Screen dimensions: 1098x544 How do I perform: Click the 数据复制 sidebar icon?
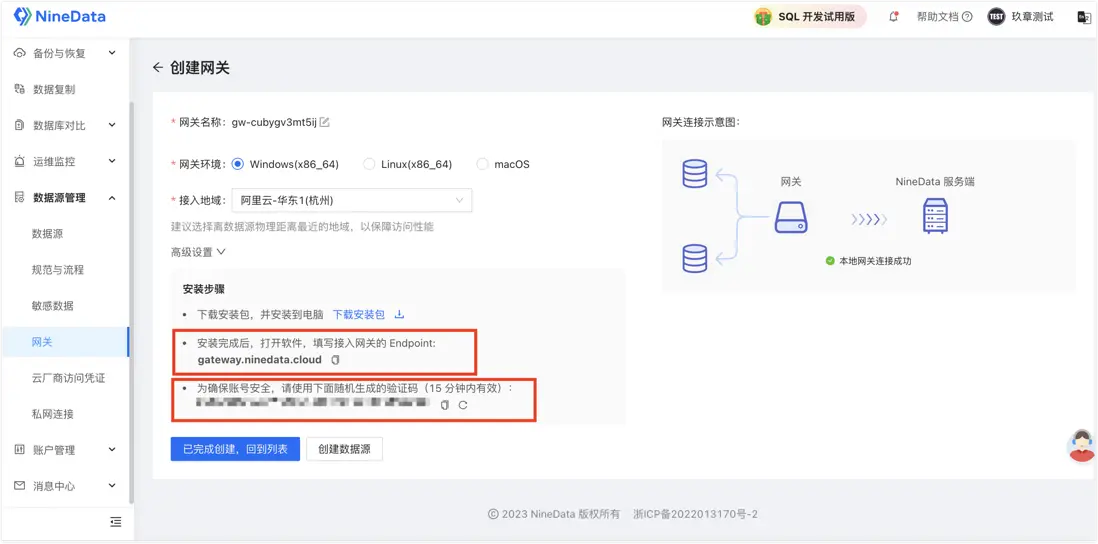coord(20,89)
